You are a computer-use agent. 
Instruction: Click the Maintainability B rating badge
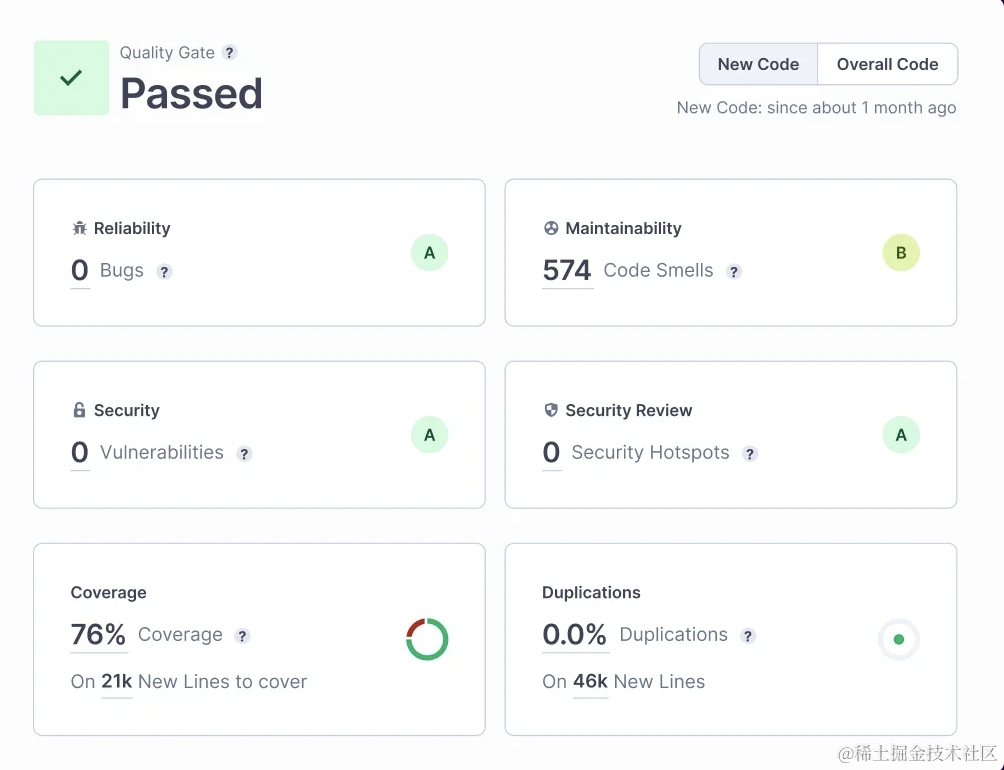[901, 253]
